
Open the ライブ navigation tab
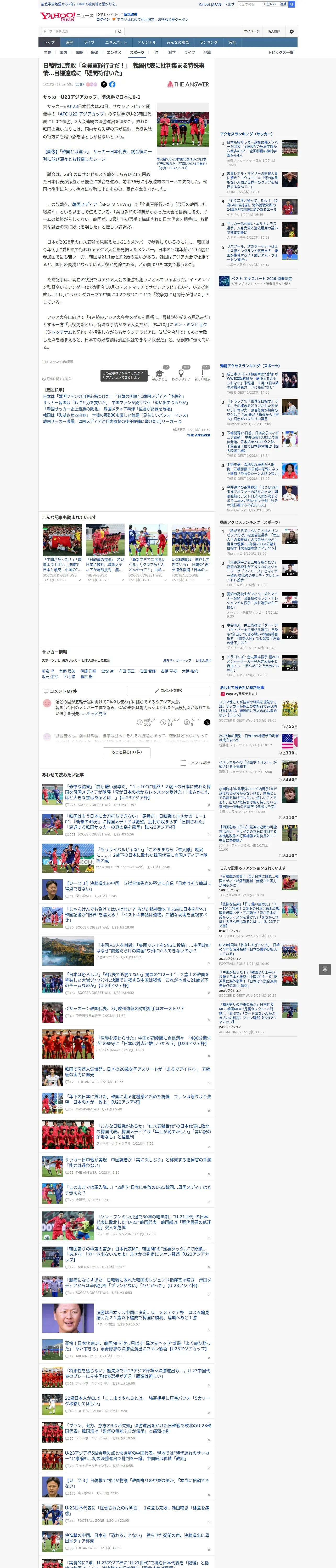click(89, 43)
